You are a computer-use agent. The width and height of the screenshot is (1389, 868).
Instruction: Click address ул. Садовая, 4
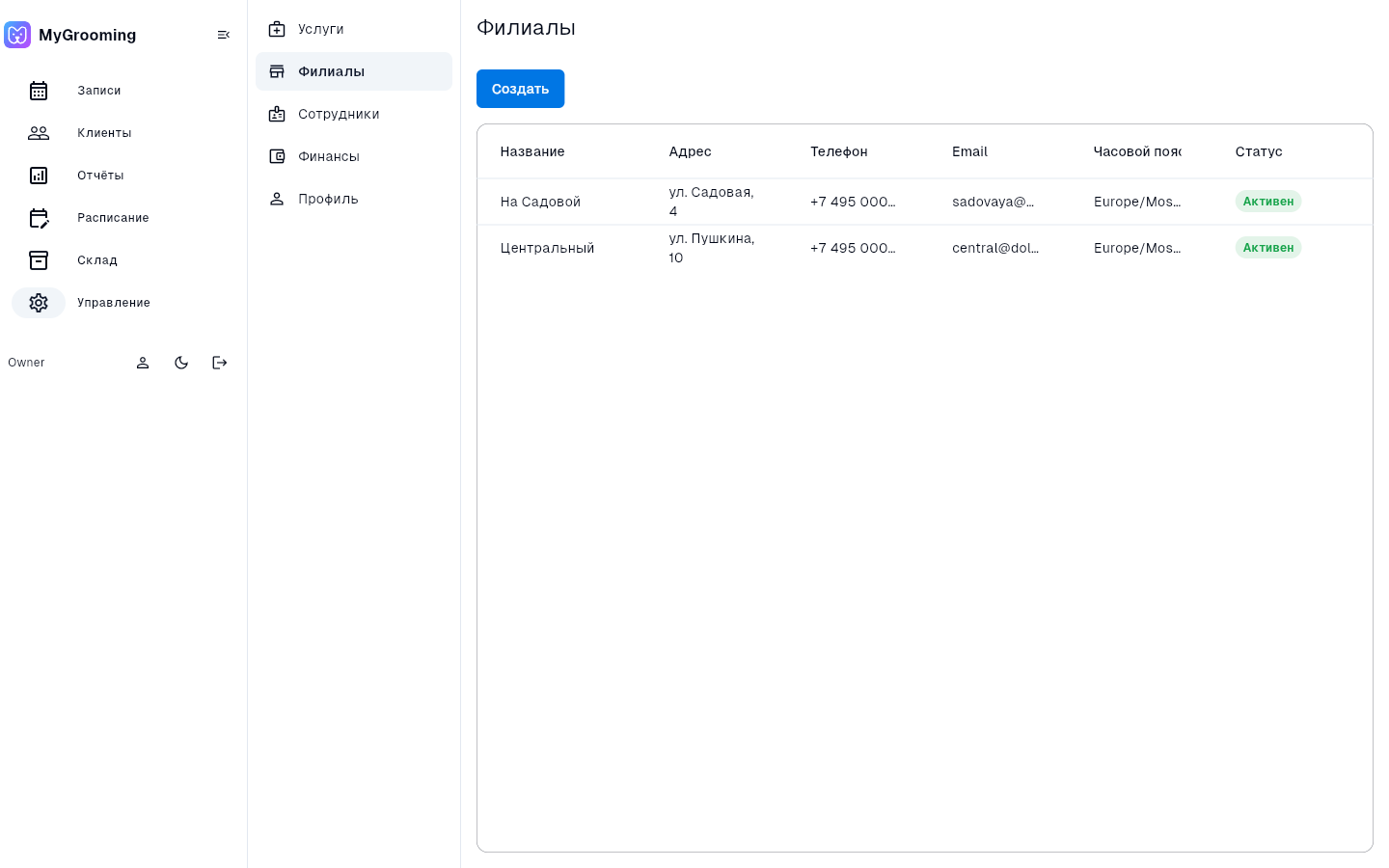click(712, 202)
